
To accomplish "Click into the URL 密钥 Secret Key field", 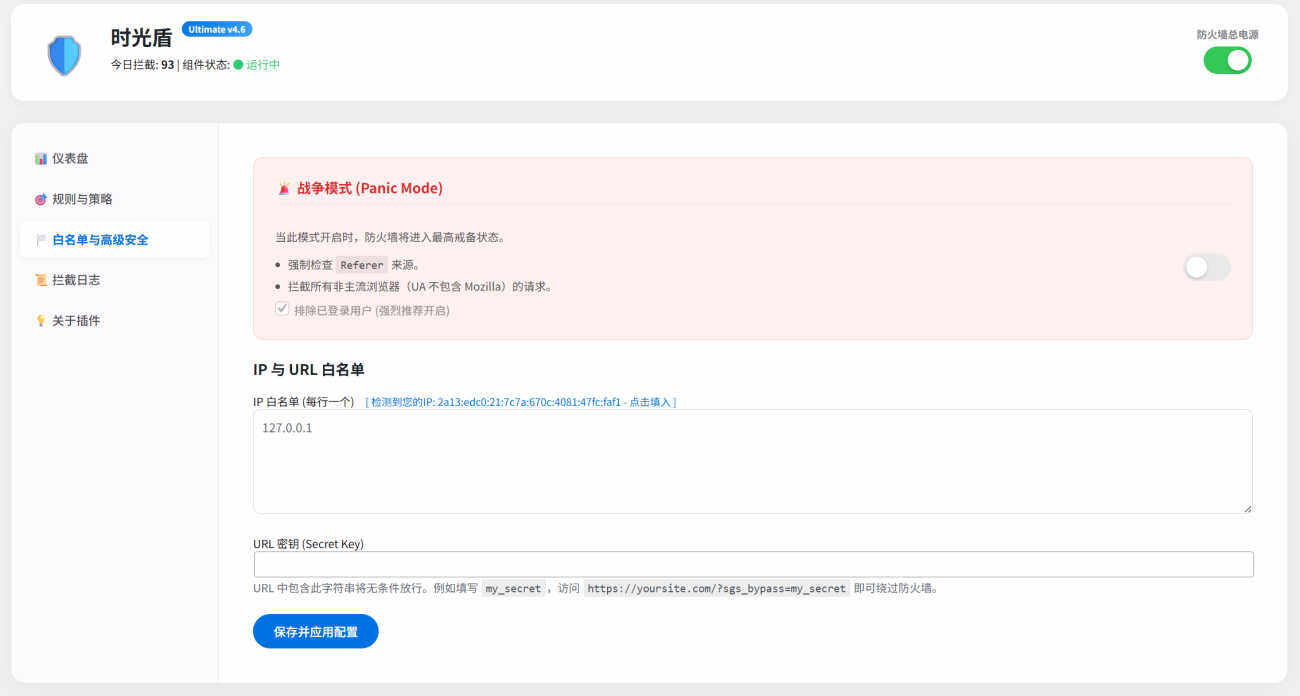I will pos(753,564).
